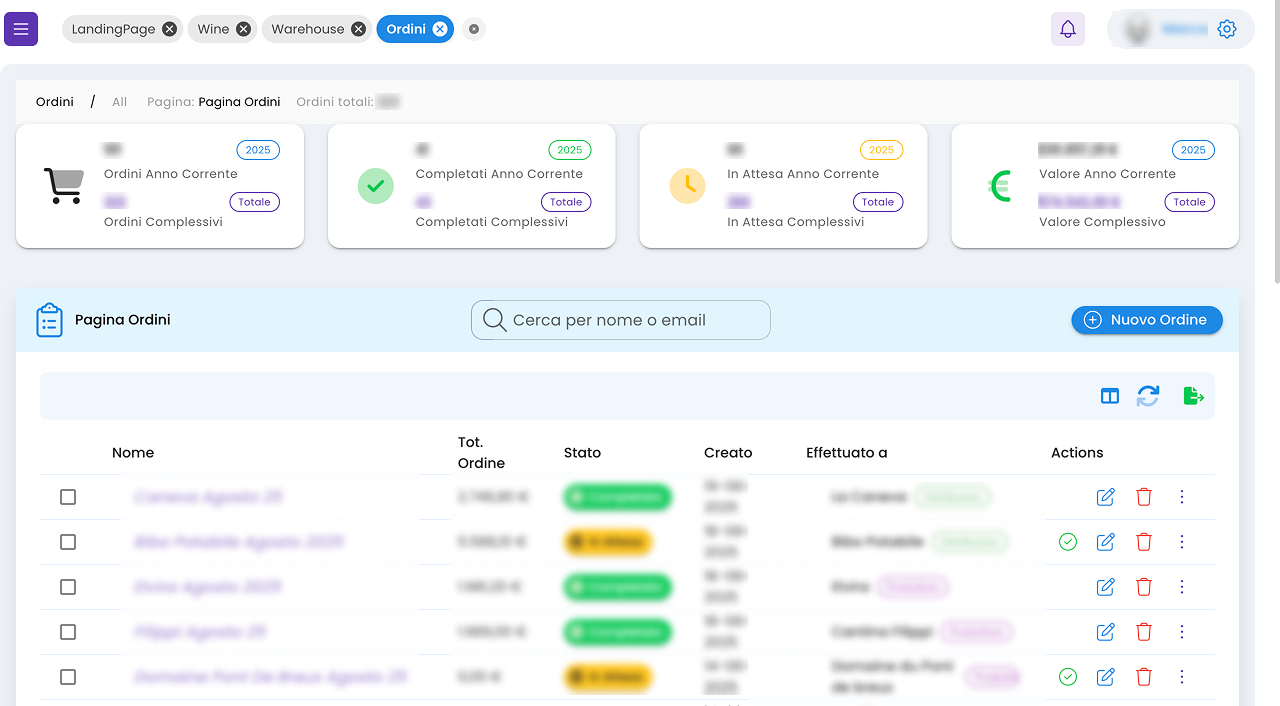The image size is (1280, 706).
Task: Mark second row order as completed
Action: (x=1067, y=542)
